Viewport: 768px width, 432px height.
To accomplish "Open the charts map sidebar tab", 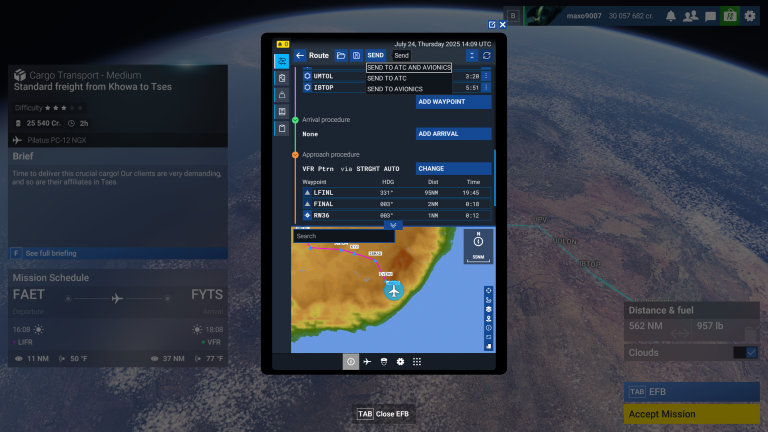I will (282, 112).
